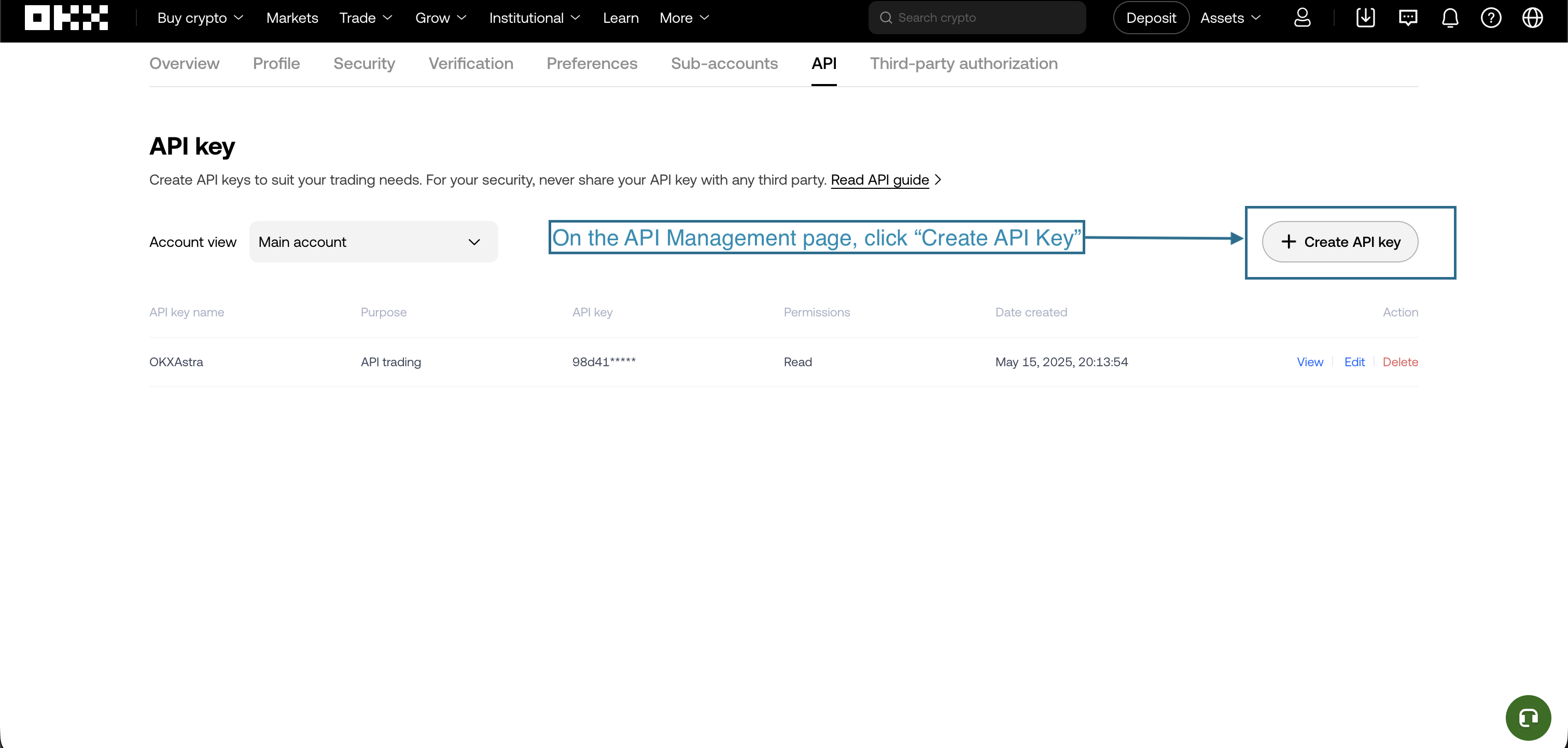Expand the Buy crypto menu
Image resolution: width=1568 pixels, height=748 pixels.
pyautogui.click(x=200, y=18)
